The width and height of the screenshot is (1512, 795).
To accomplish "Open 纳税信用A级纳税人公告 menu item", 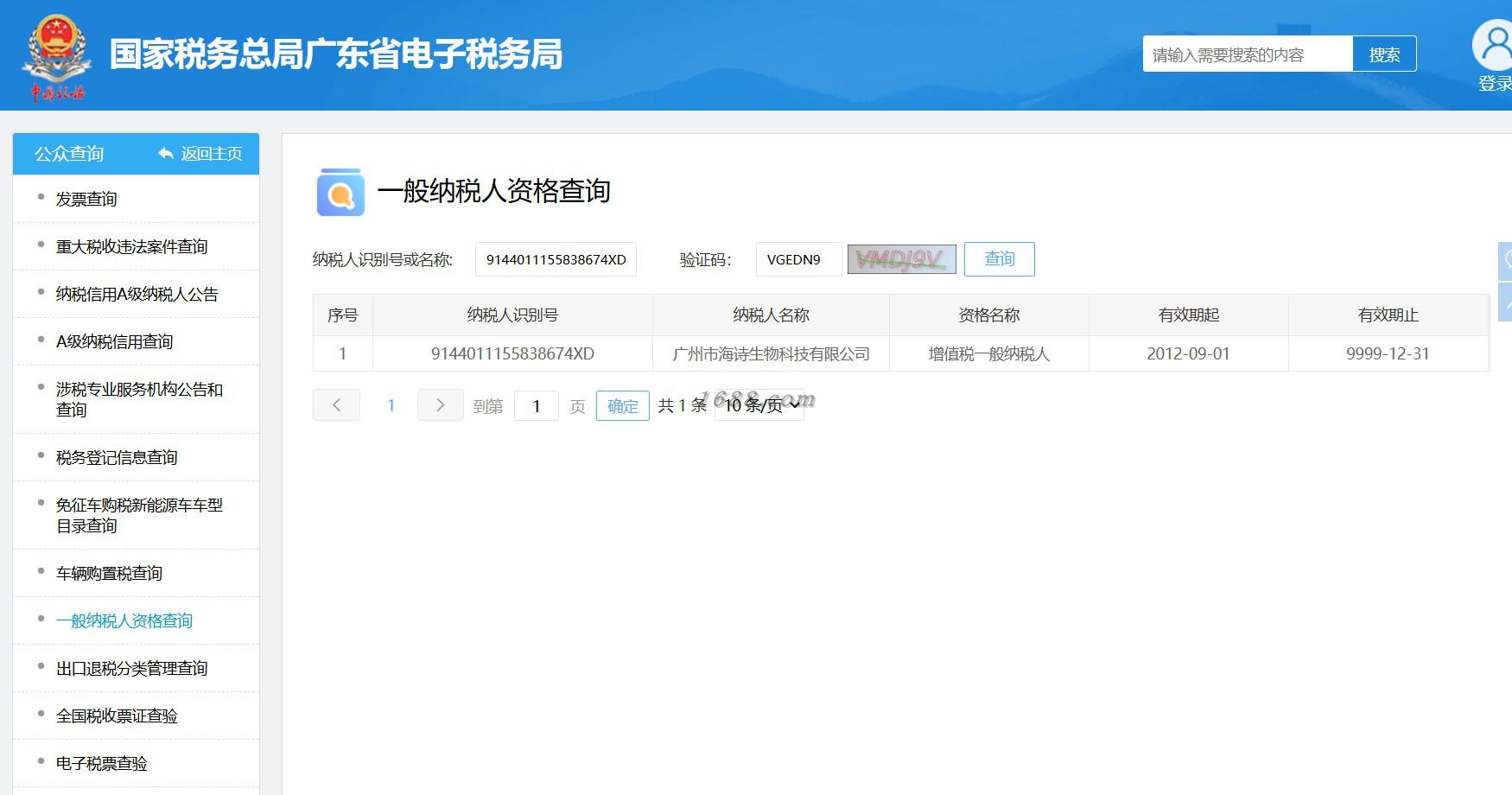I will click(x=137, y=294).
